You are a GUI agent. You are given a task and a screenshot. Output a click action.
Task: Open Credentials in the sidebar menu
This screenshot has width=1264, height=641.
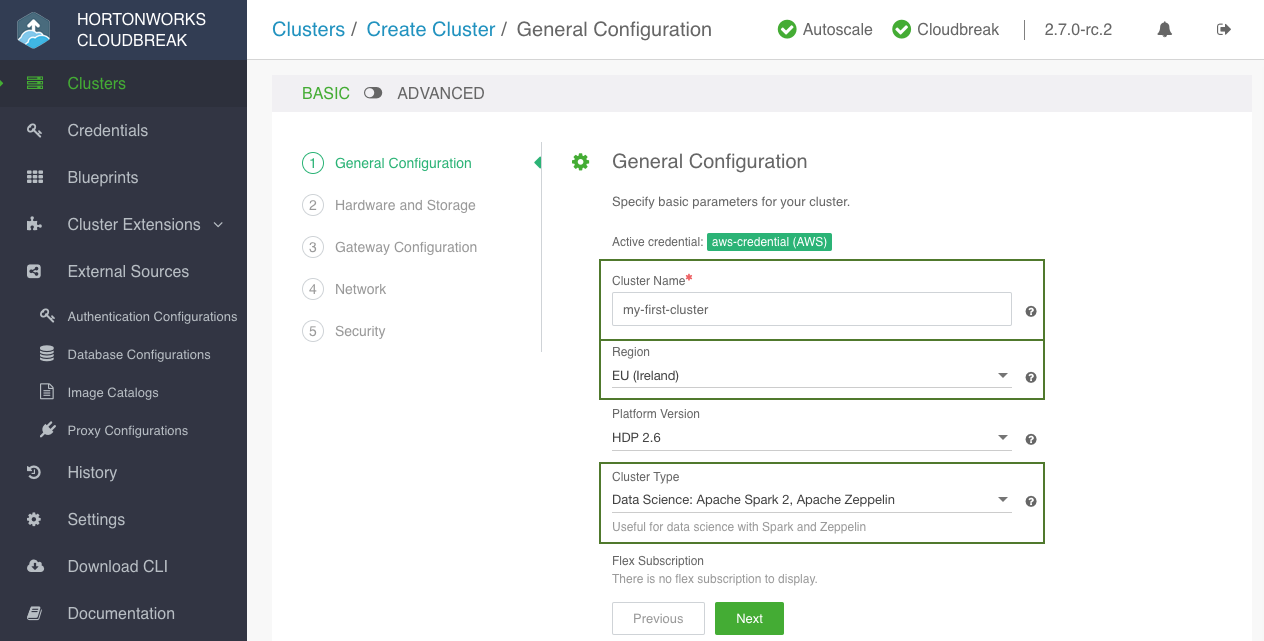(x=108, y=130)
